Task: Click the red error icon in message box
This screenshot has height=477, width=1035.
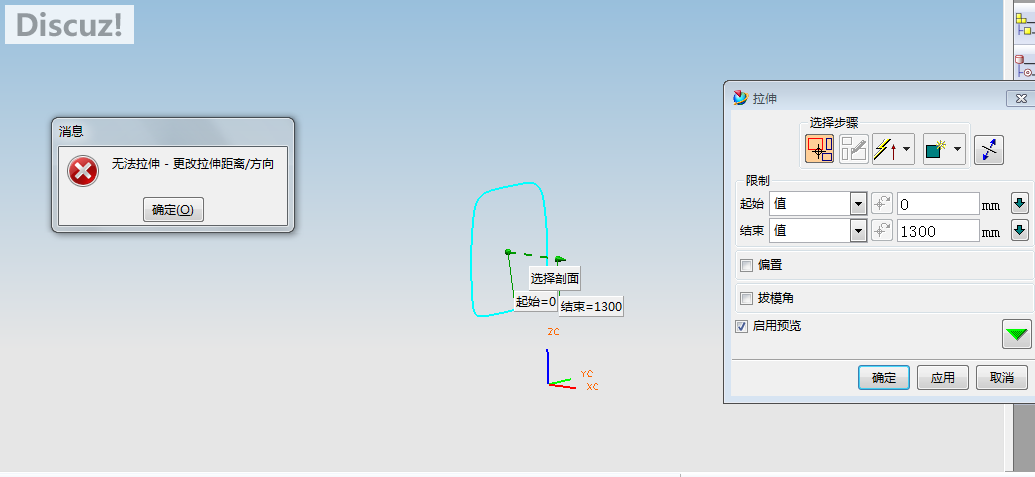Action: (83, 172)
